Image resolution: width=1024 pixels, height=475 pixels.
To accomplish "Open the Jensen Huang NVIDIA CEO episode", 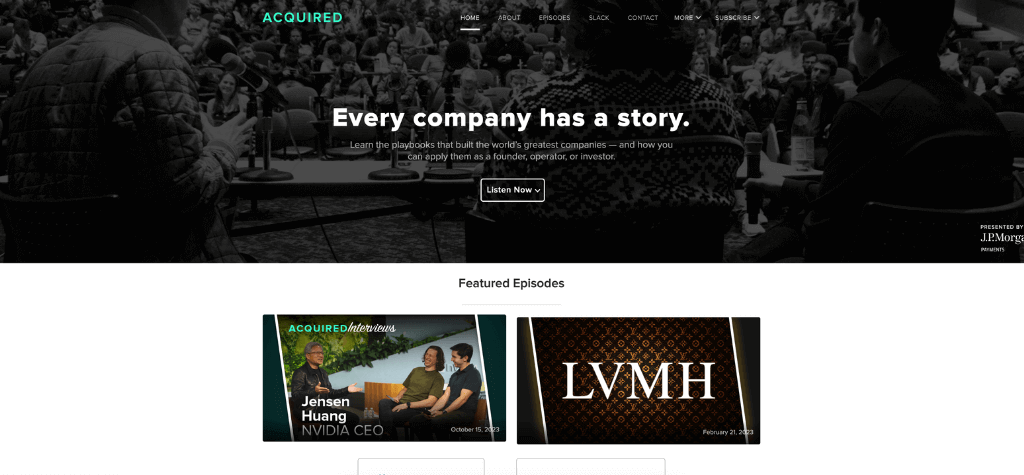I will click(x=384, y=378).
